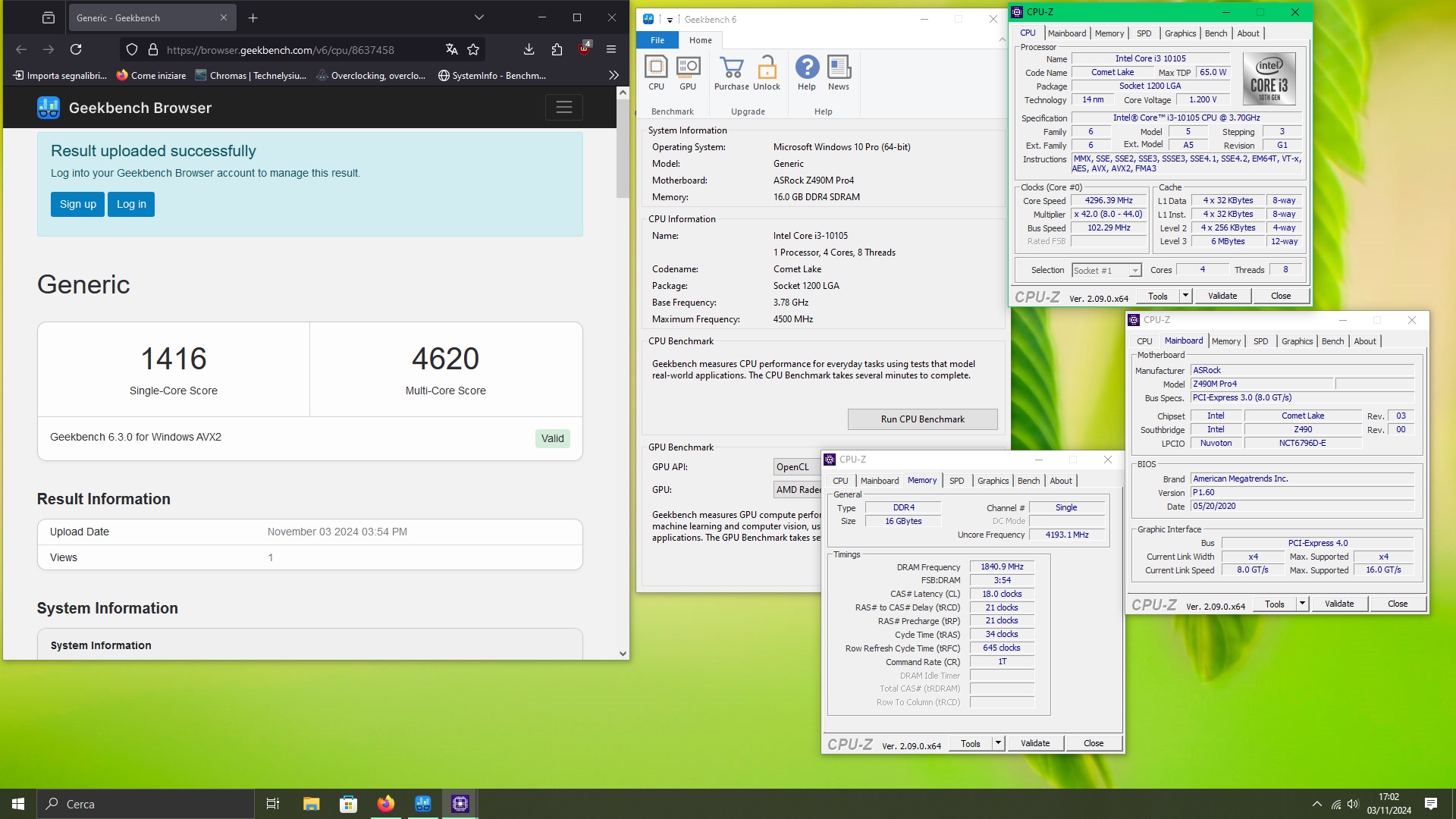The image size is (1456, 819).
Task: Click the CPU-Z taskbar icon
Action: click(x=460, y=804)
